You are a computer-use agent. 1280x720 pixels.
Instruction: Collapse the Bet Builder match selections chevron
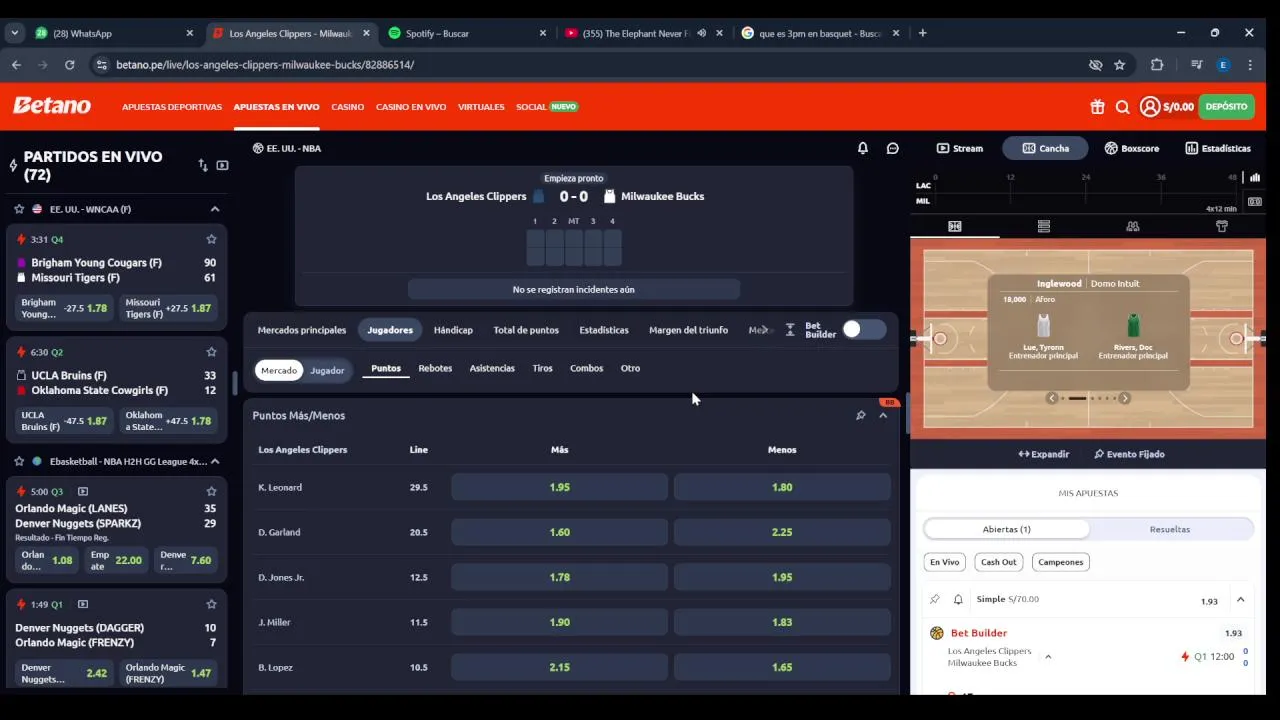[x=1048, y=657]
